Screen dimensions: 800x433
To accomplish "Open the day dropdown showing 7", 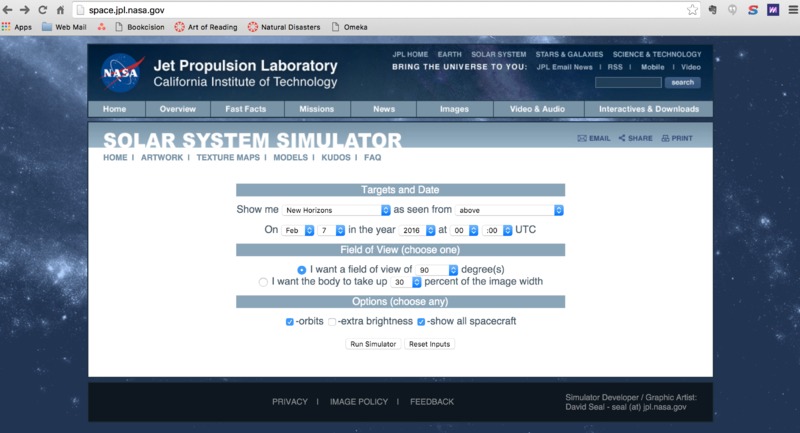I will (x=331, y=231).
